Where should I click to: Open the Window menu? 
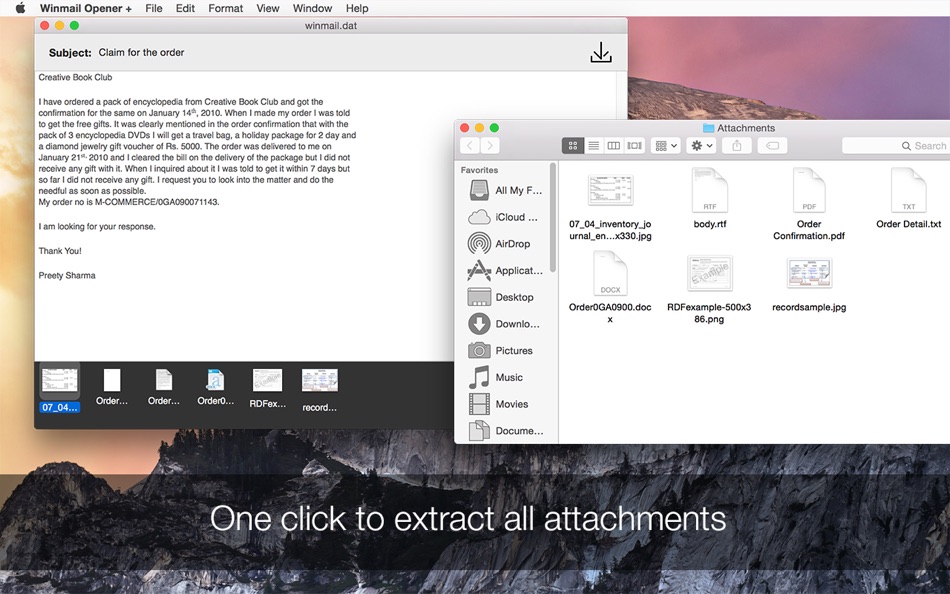312,8
